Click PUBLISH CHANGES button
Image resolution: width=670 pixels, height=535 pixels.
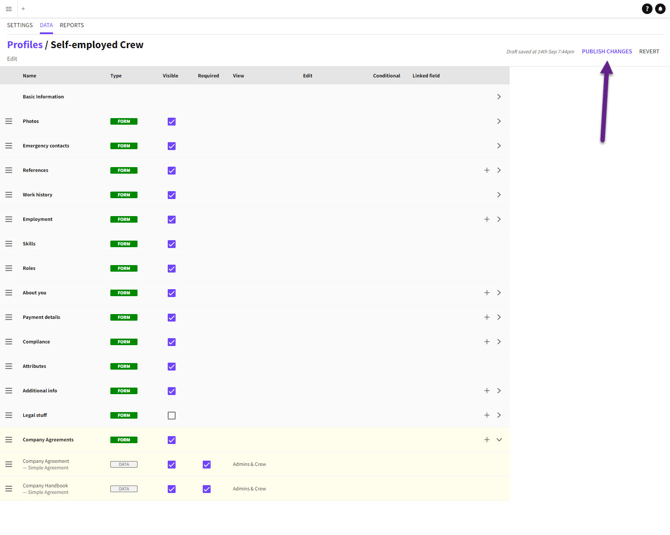(607, 51)
